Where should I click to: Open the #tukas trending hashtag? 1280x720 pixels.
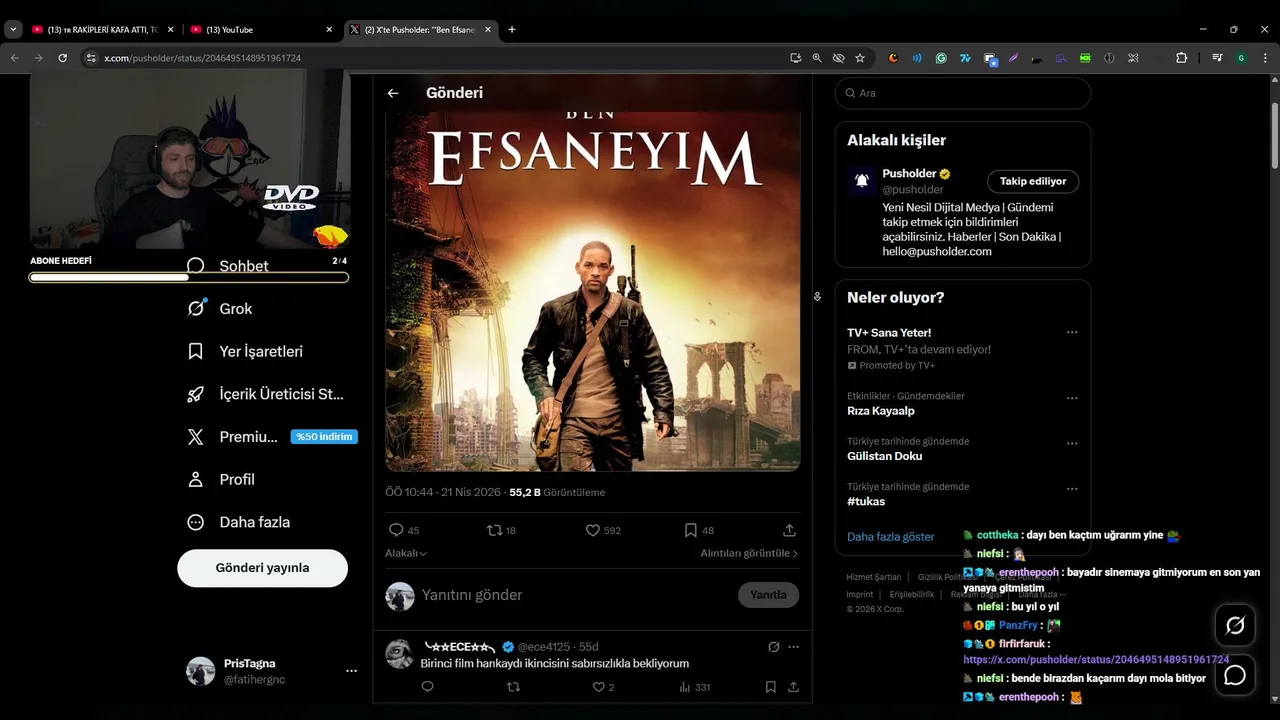coord(866,501)
